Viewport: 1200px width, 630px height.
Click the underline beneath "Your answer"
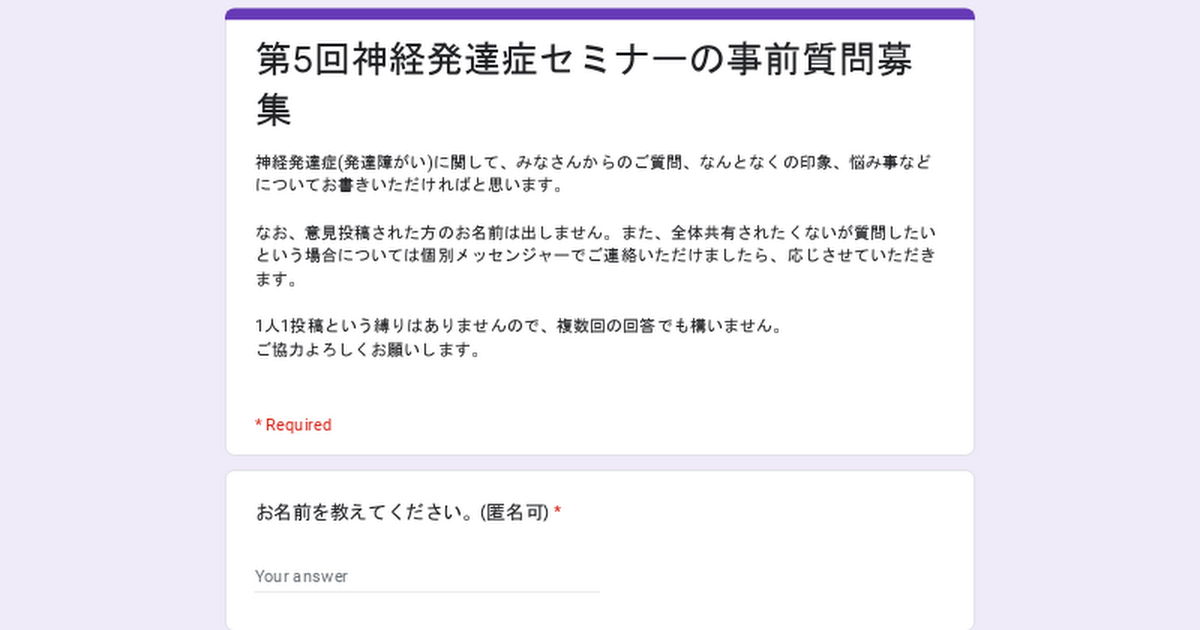click(426, 592)
